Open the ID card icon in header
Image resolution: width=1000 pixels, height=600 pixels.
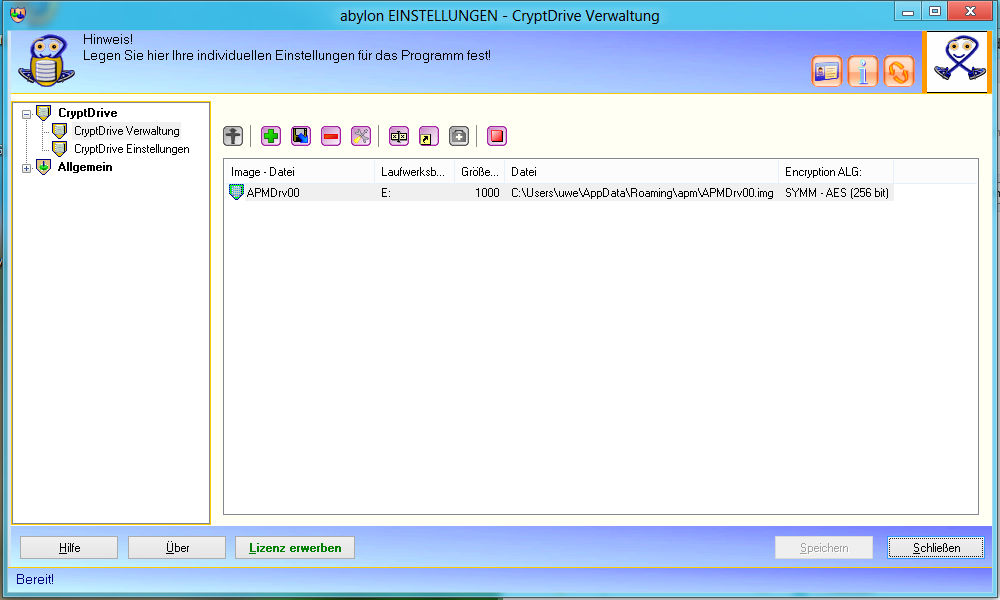[827, 71]
